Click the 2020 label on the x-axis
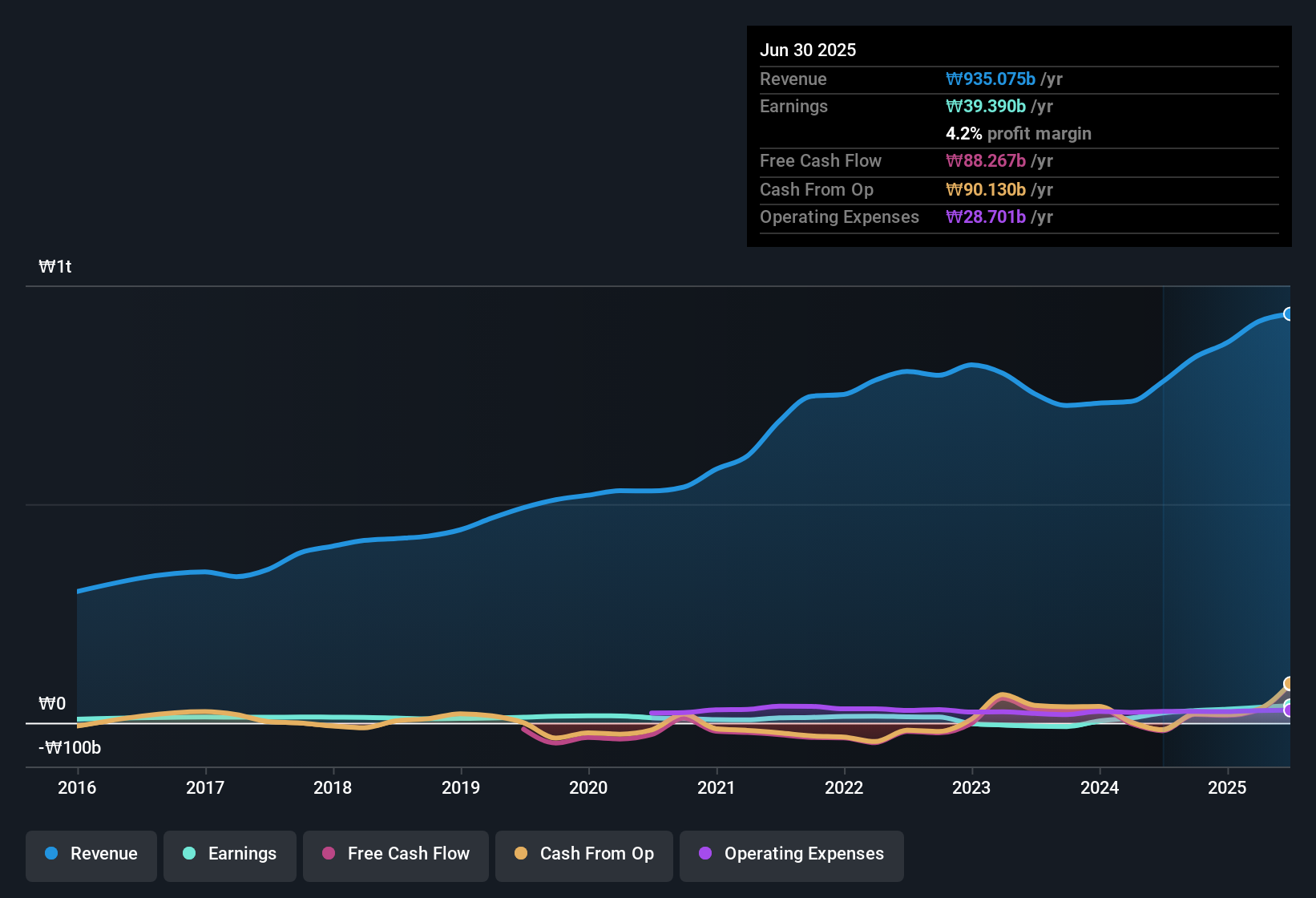Viewport: 1316px width, 898px height. pyautogui.click(x=589, y=788)
